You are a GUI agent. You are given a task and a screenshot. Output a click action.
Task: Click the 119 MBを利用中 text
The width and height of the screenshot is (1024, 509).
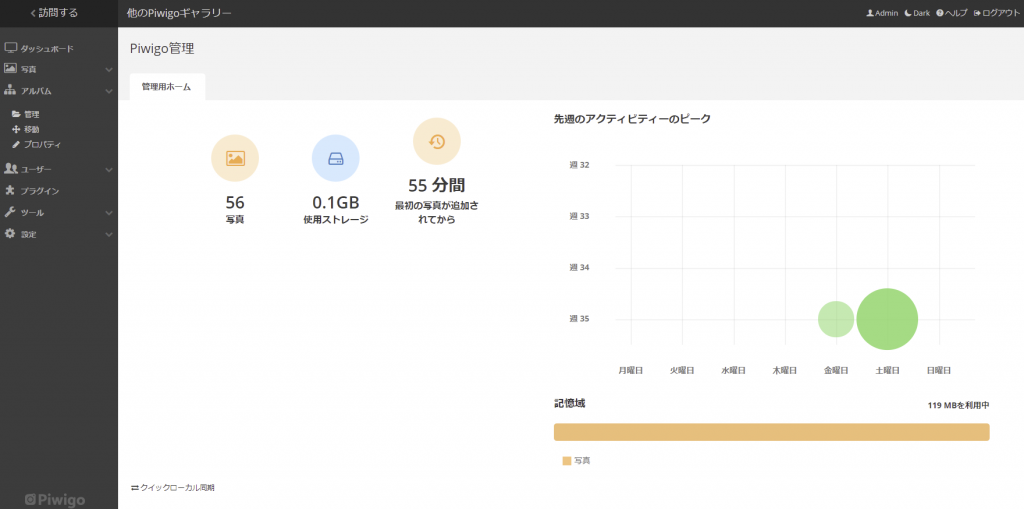click(958, 405)
